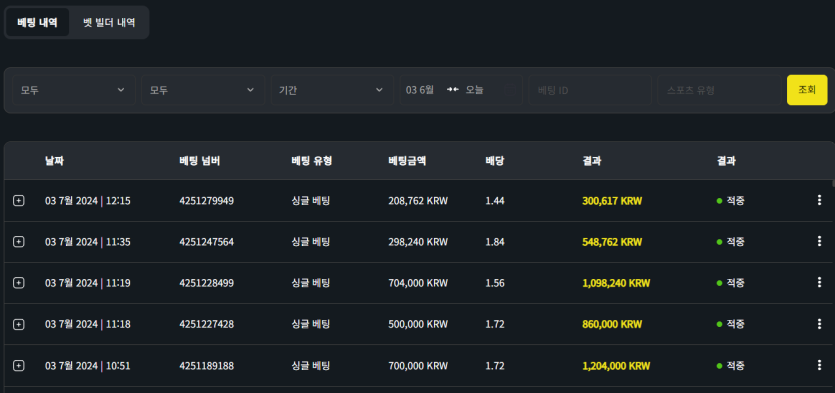Click the 베팅 유형 column header

point(312,161)
